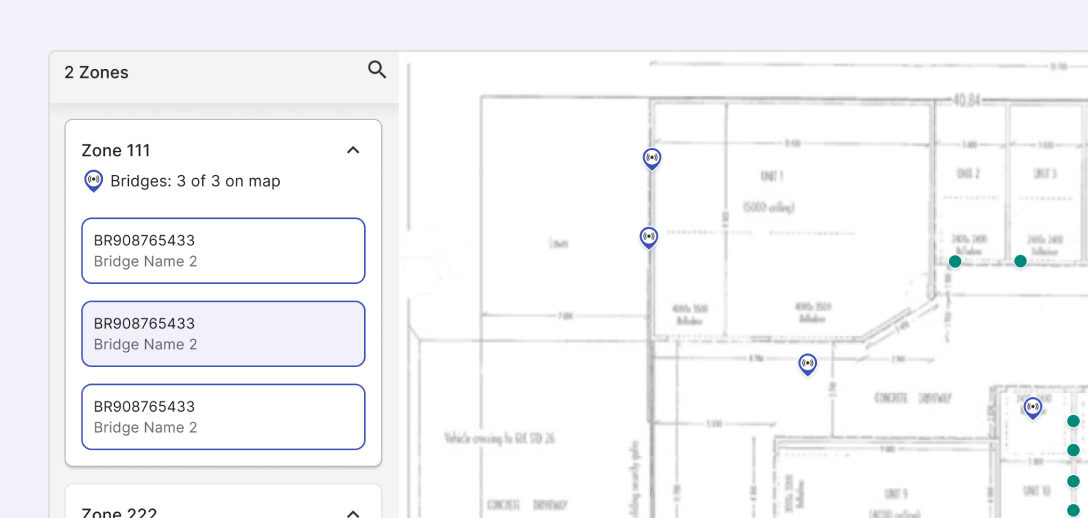Select the highlighted BR908765433 bridge card
The image size is (1088, 518).
(223, 334)
